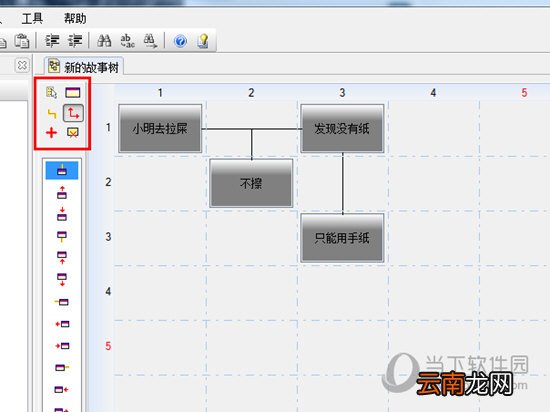Click the story tree icon on 新的故事树 tab

click(54, 66)
